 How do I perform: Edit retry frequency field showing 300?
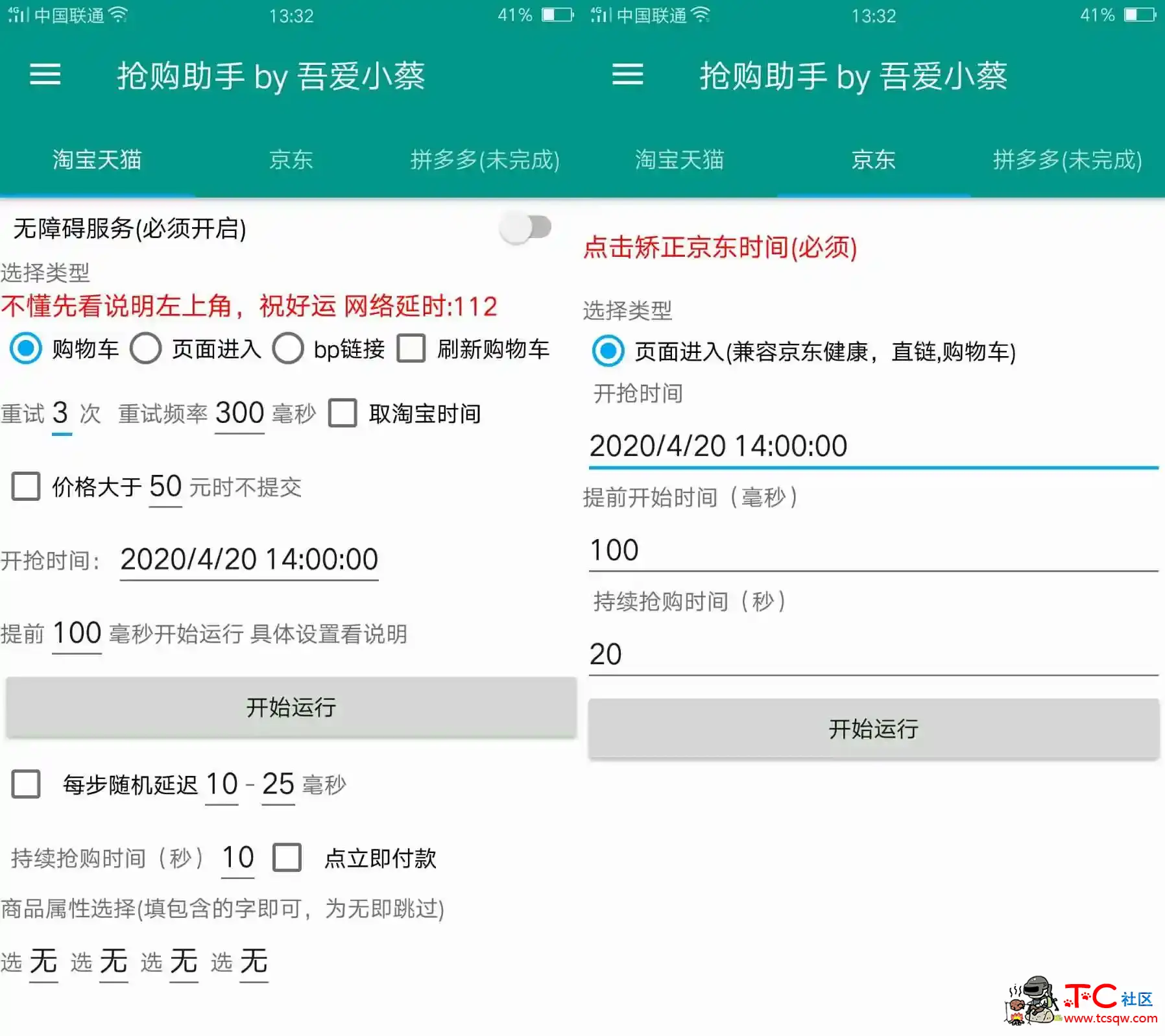coord(239,414)
